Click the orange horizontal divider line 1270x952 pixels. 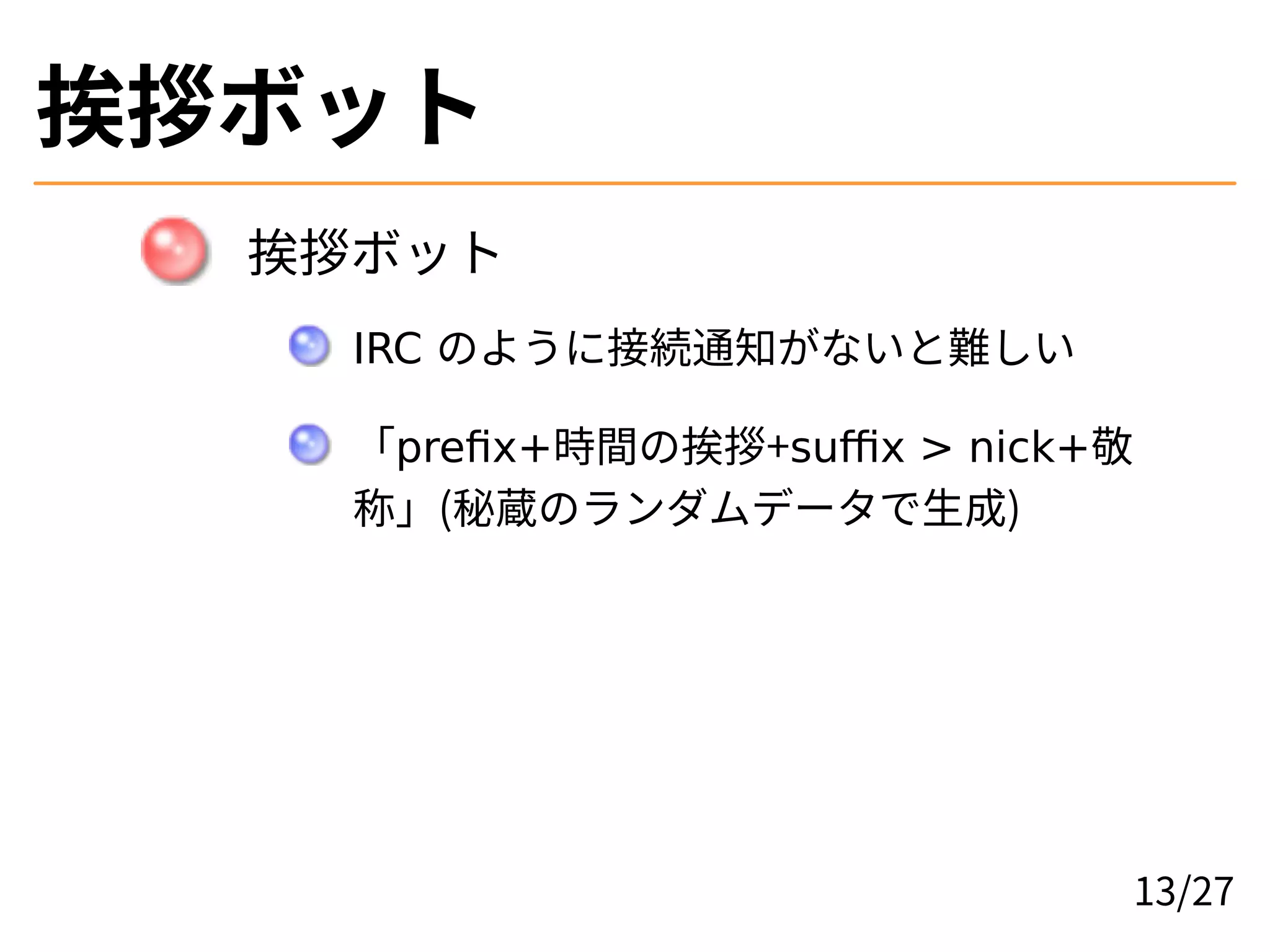pyautogui.click(x=635, y=183)
